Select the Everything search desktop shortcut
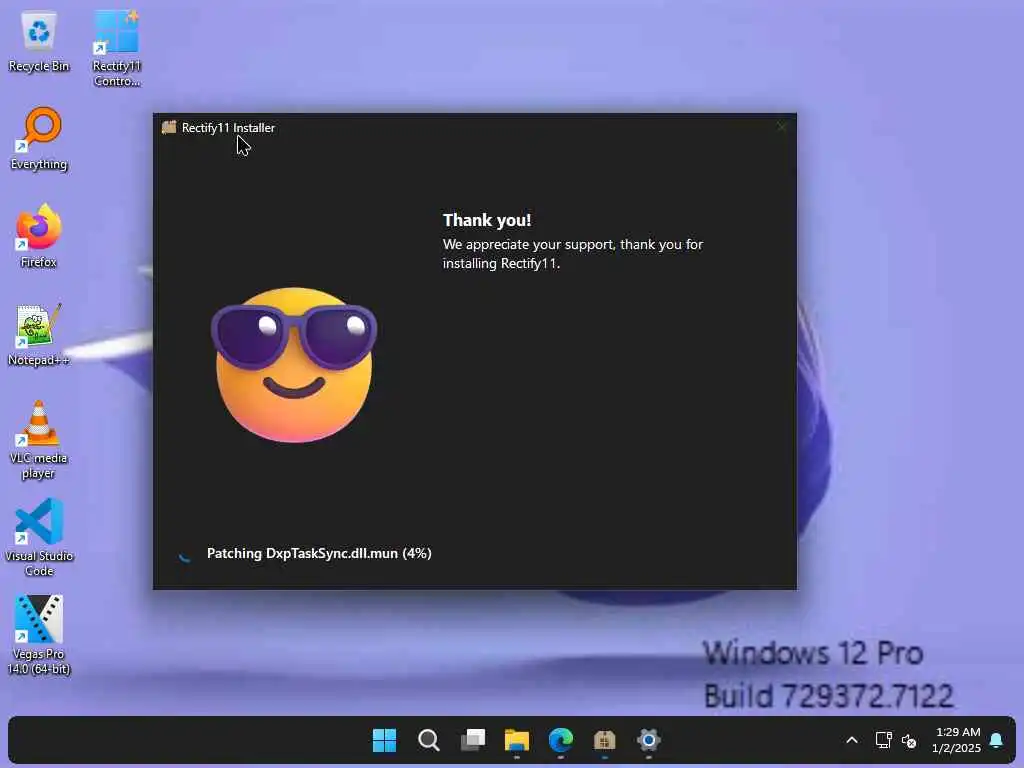 pyautogui.click(x=39, y=139)
